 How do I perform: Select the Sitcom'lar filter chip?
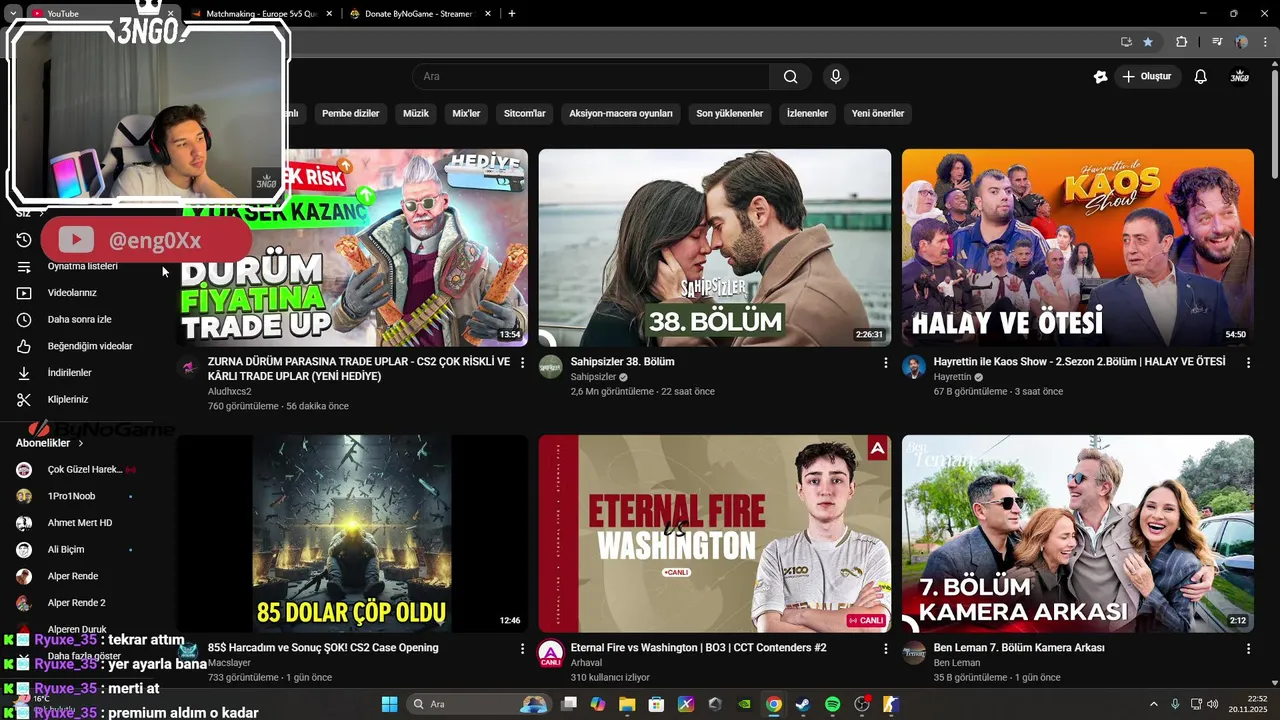tap(525, 114)
